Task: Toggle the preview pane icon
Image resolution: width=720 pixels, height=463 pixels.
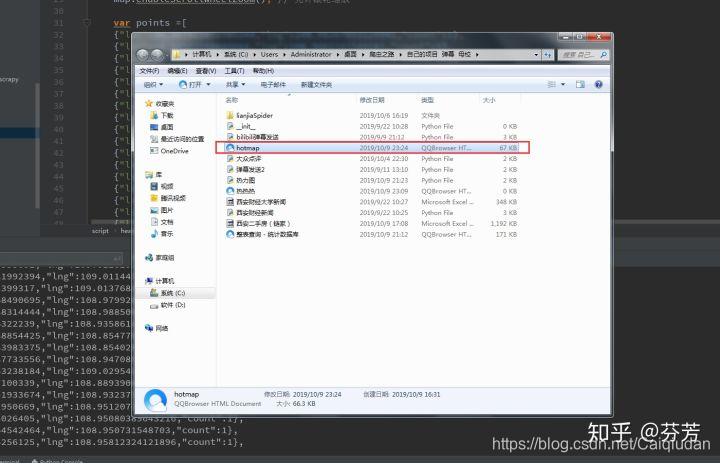Action: [580, 84]
